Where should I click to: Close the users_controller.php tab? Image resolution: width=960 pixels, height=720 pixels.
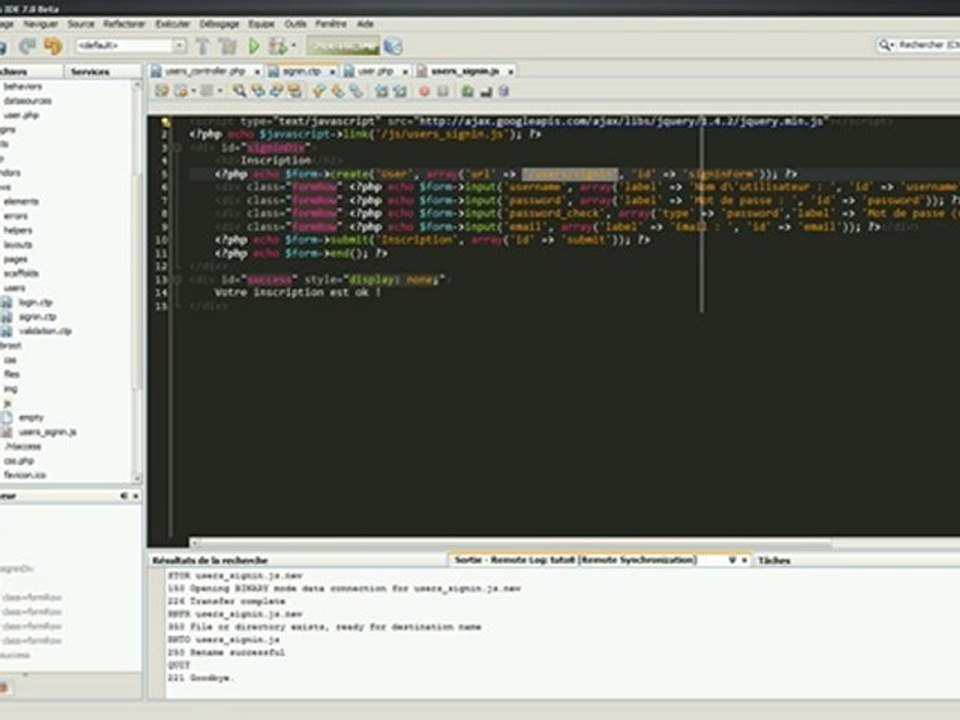tap(257, 72)
